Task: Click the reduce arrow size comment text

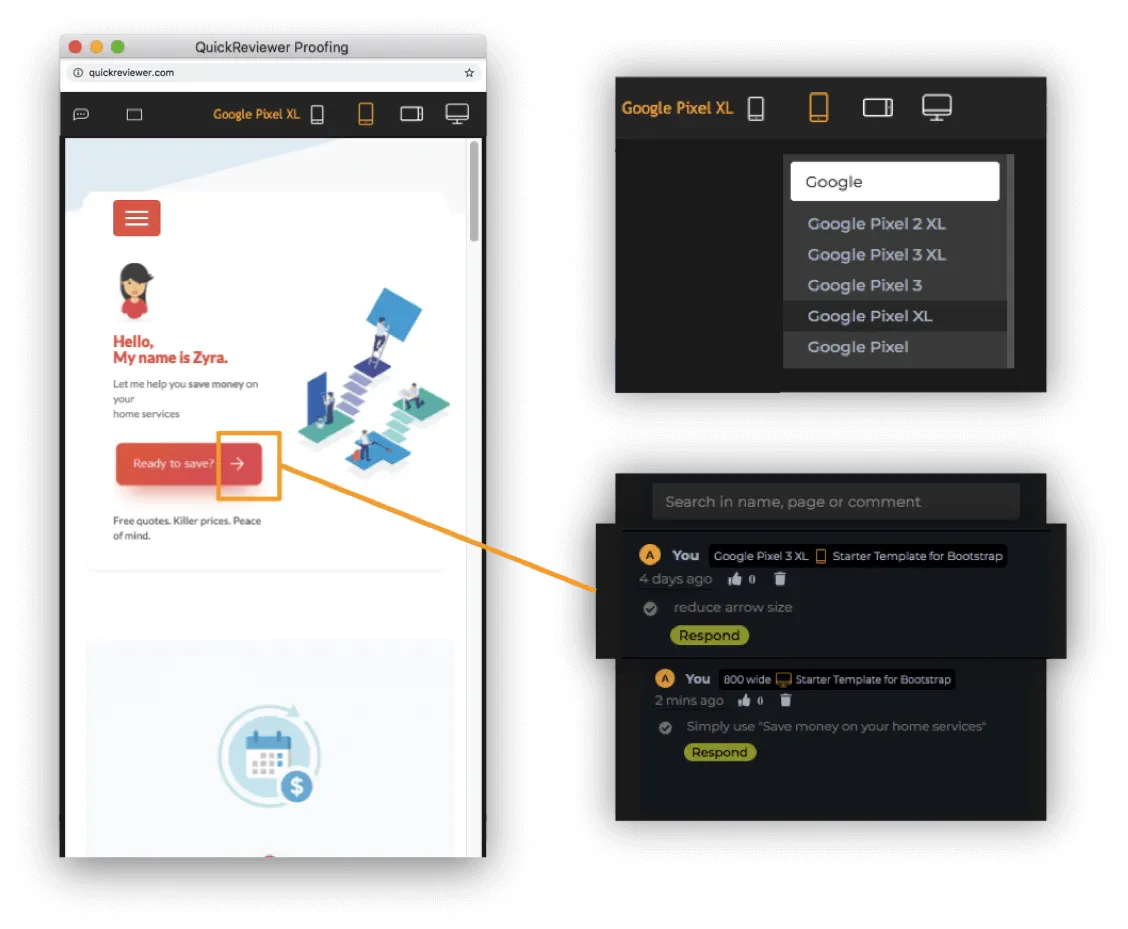Action: (x=732, y=607)
